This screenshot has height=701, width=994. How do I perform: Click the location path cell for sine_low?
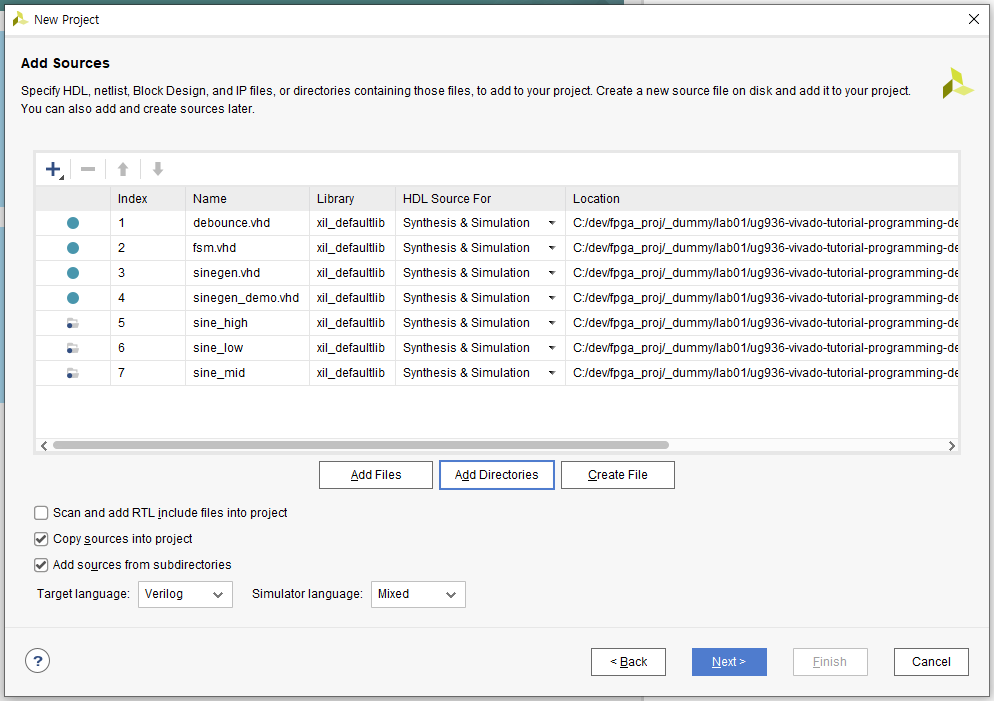click(x=761, y=348)
